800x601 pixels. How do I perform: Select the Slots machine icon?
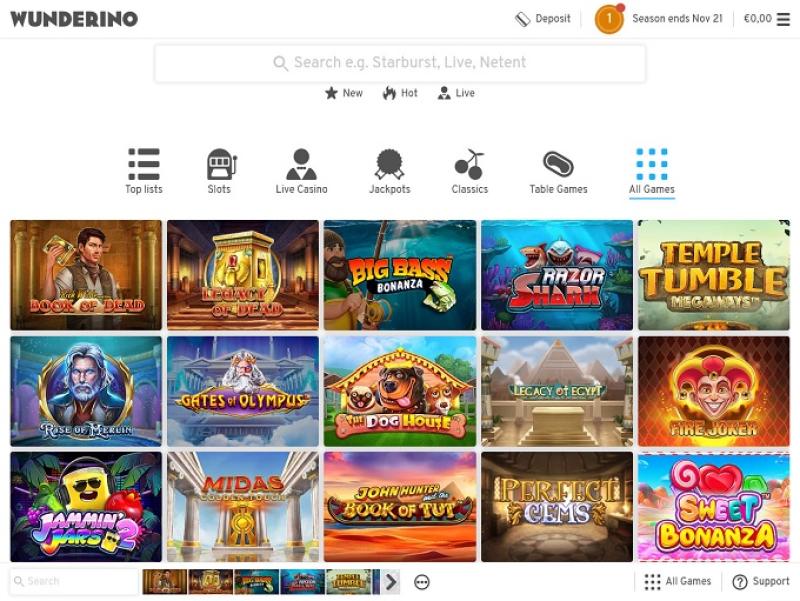tap(221, 164)
